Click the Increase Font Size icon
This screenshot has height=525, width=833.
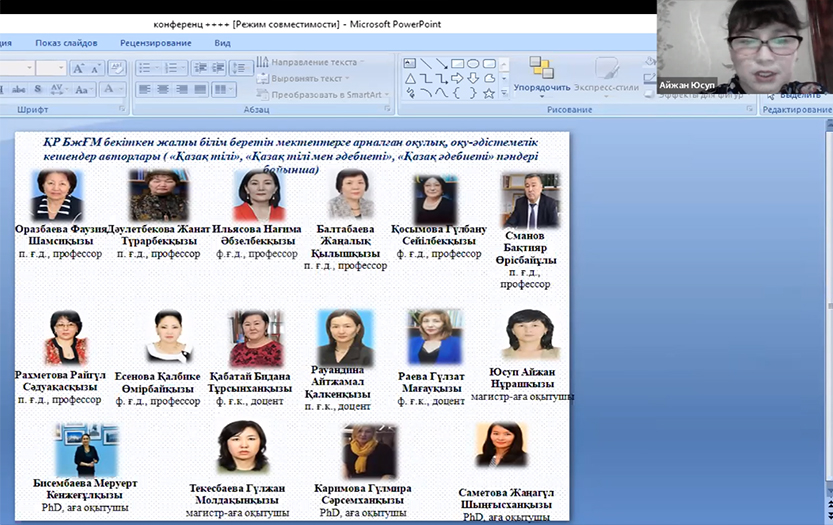point(79,68)
